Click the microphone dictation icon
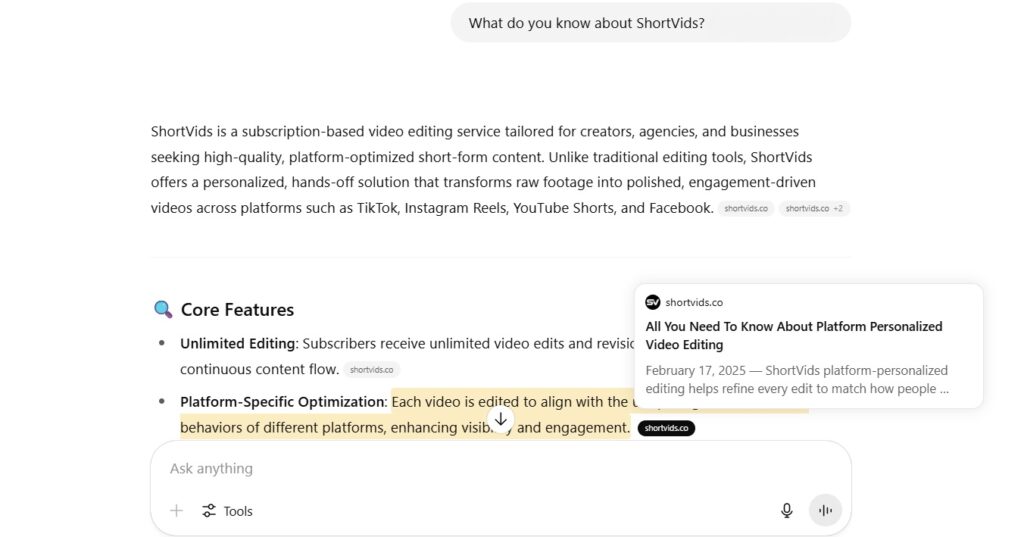This screenshot has height=537, width=1024. [787, 511]
